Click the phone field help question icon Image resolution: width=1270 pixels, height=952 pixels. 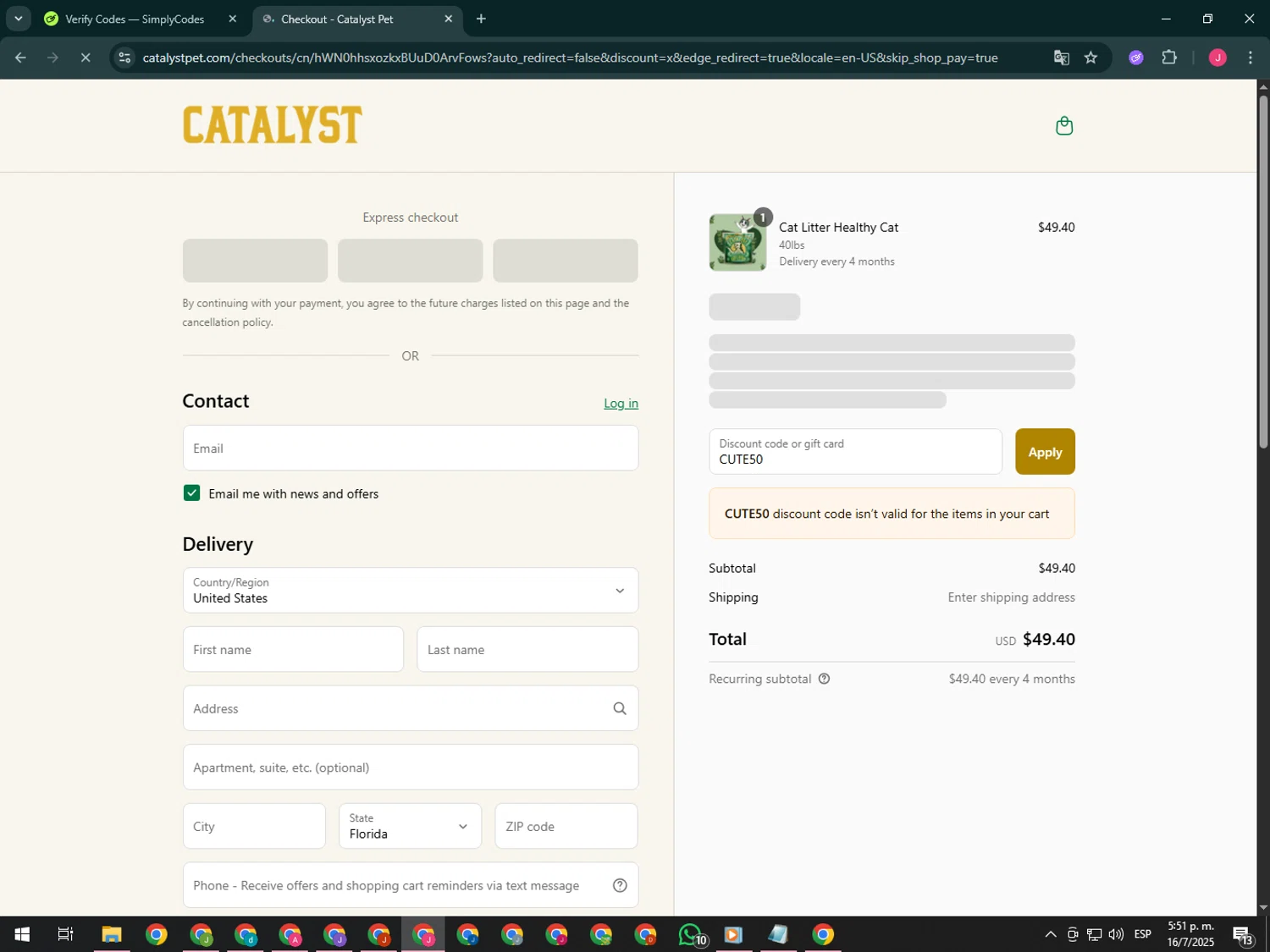620,886
